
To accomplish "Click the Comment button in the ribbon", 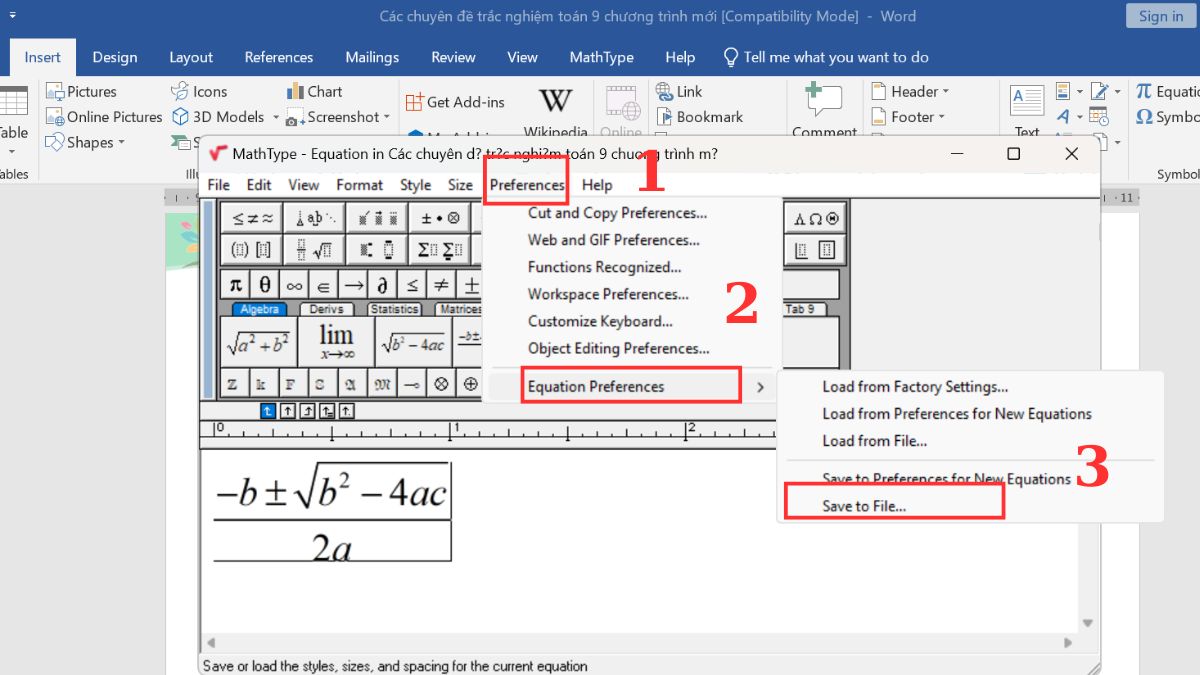I will (825, 110).
